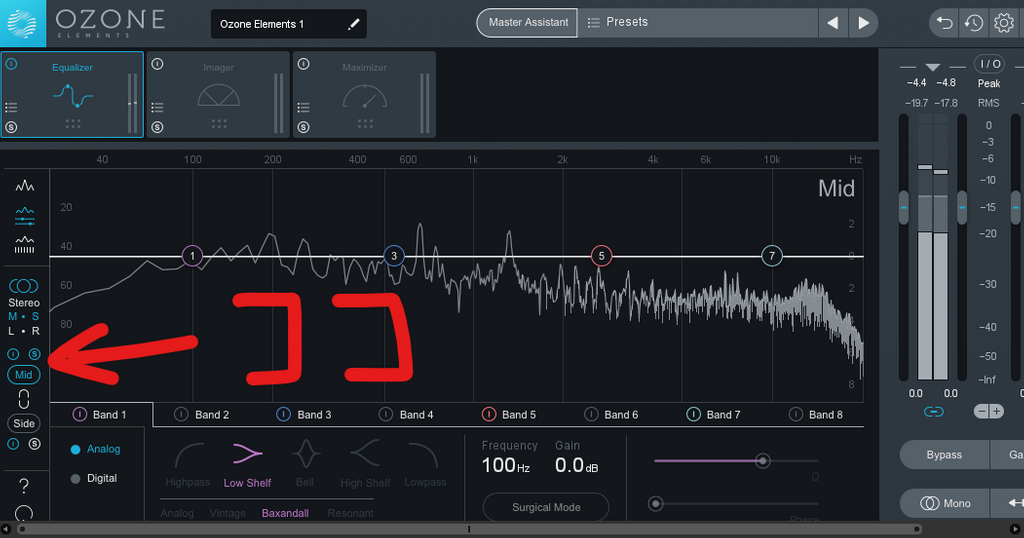Go to the next preset arrow
This screenshot has width=1024, height=538.
tap(863, 23)
